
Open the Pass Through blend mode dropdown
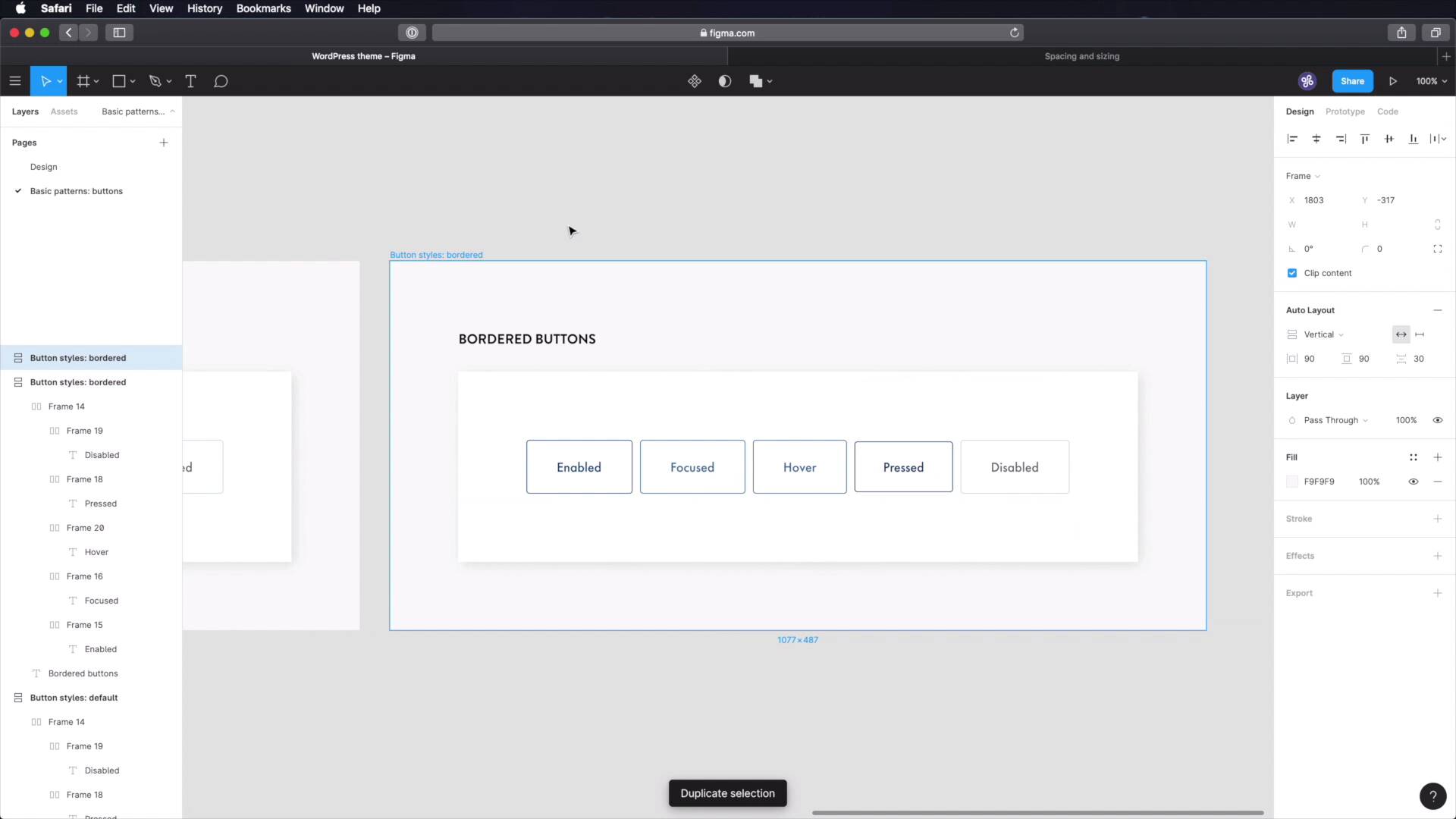pos(1335,420)
